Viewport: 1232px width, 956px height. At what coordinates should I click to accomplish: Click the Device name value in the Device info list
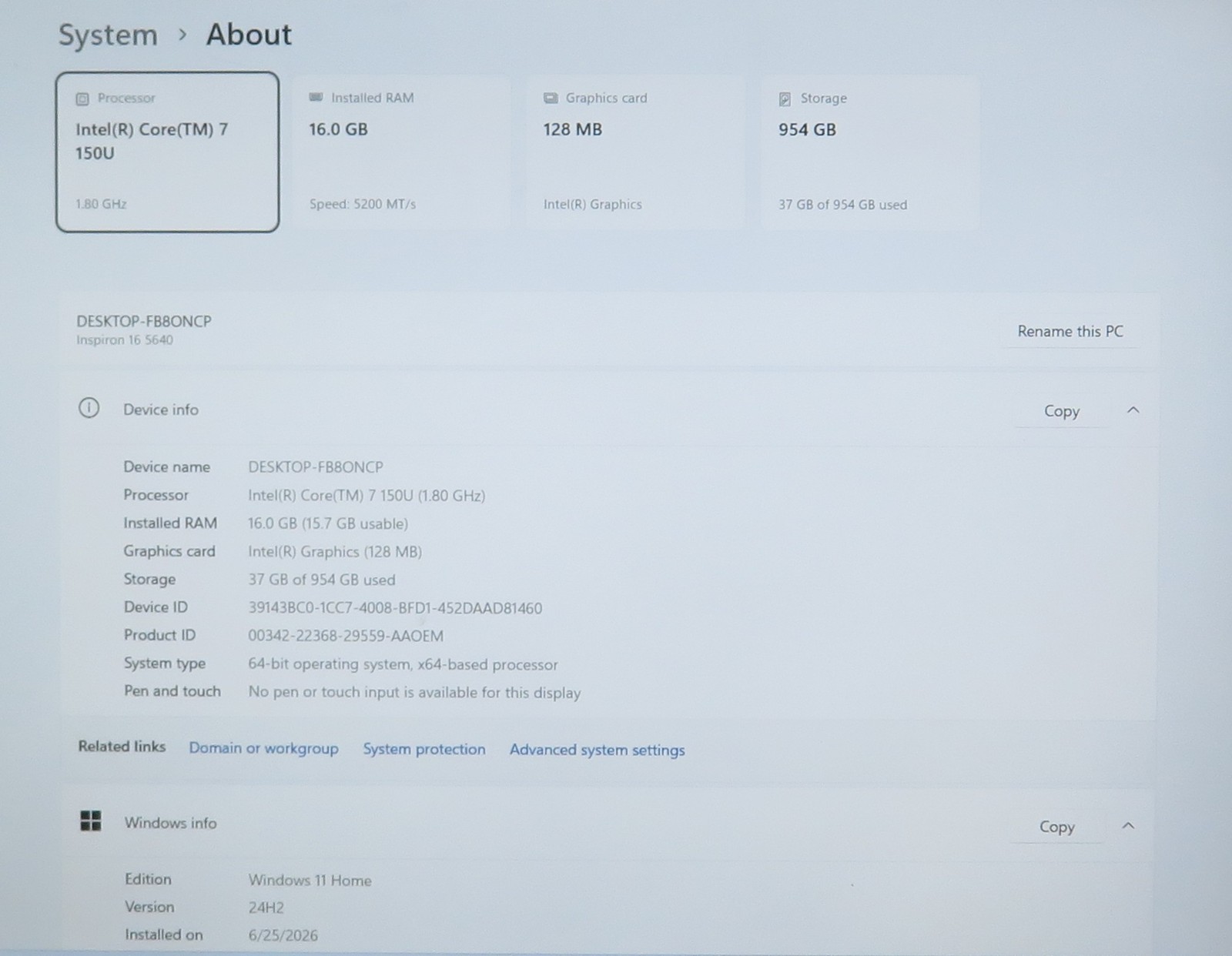316,466
